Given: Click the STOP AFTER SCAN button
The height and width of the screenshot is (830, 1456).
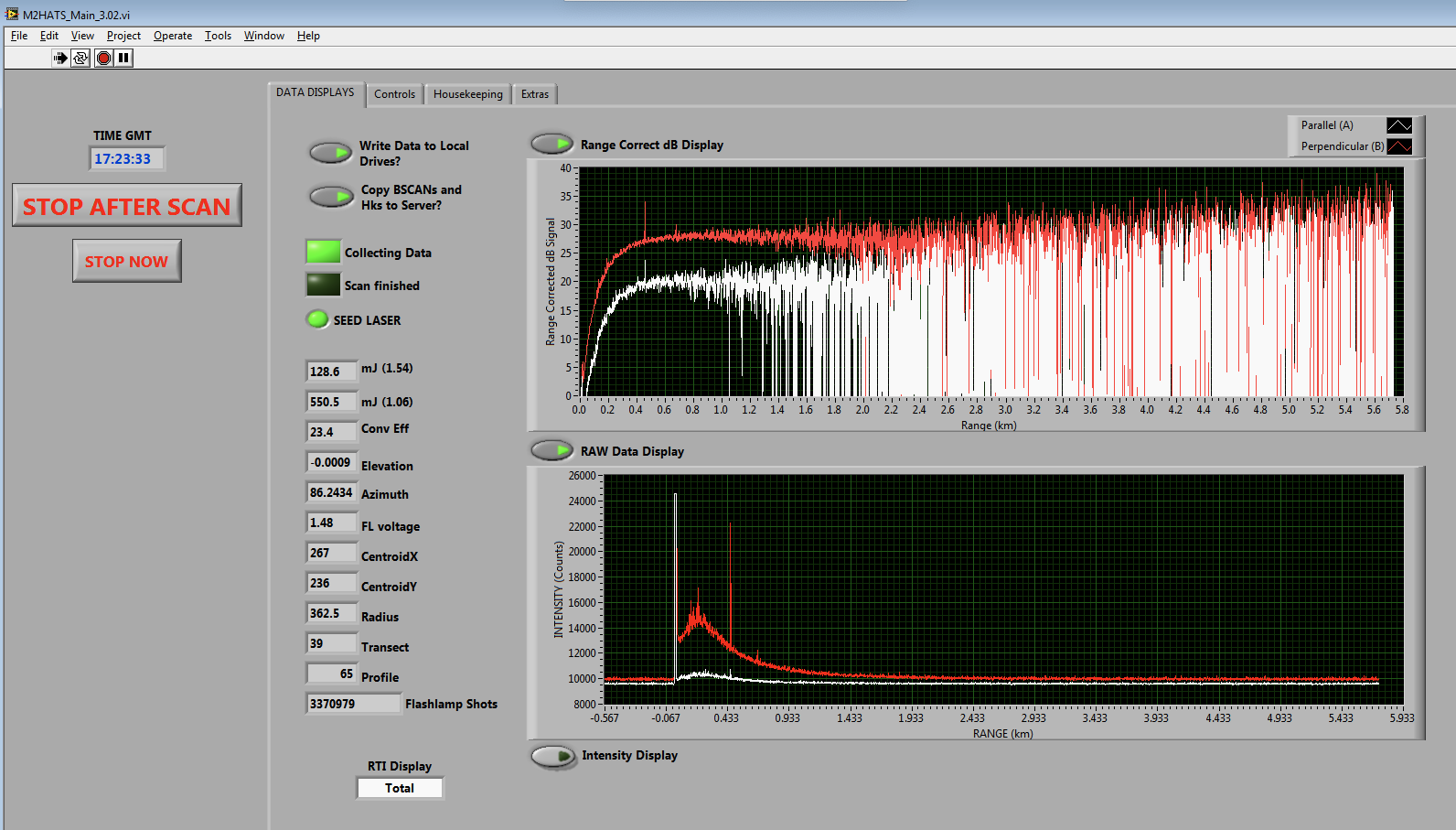Looking at the screenshot, I should point(127,206).
